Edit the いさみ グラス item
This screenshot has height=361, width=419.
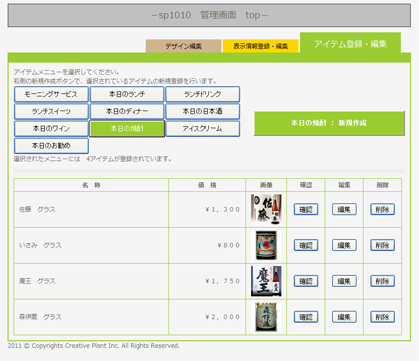pyautogui.click(x=344, y=245)
